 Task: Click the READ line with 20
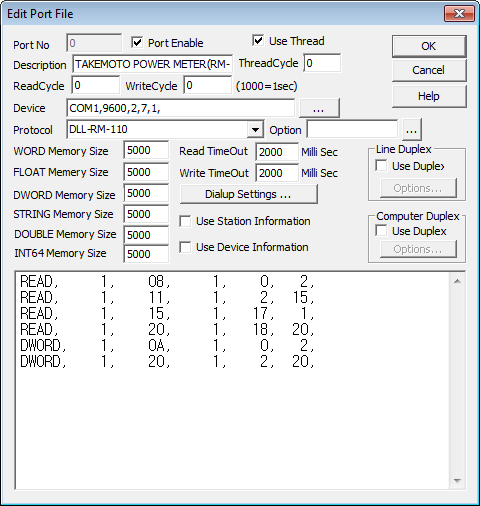point(167,329)
